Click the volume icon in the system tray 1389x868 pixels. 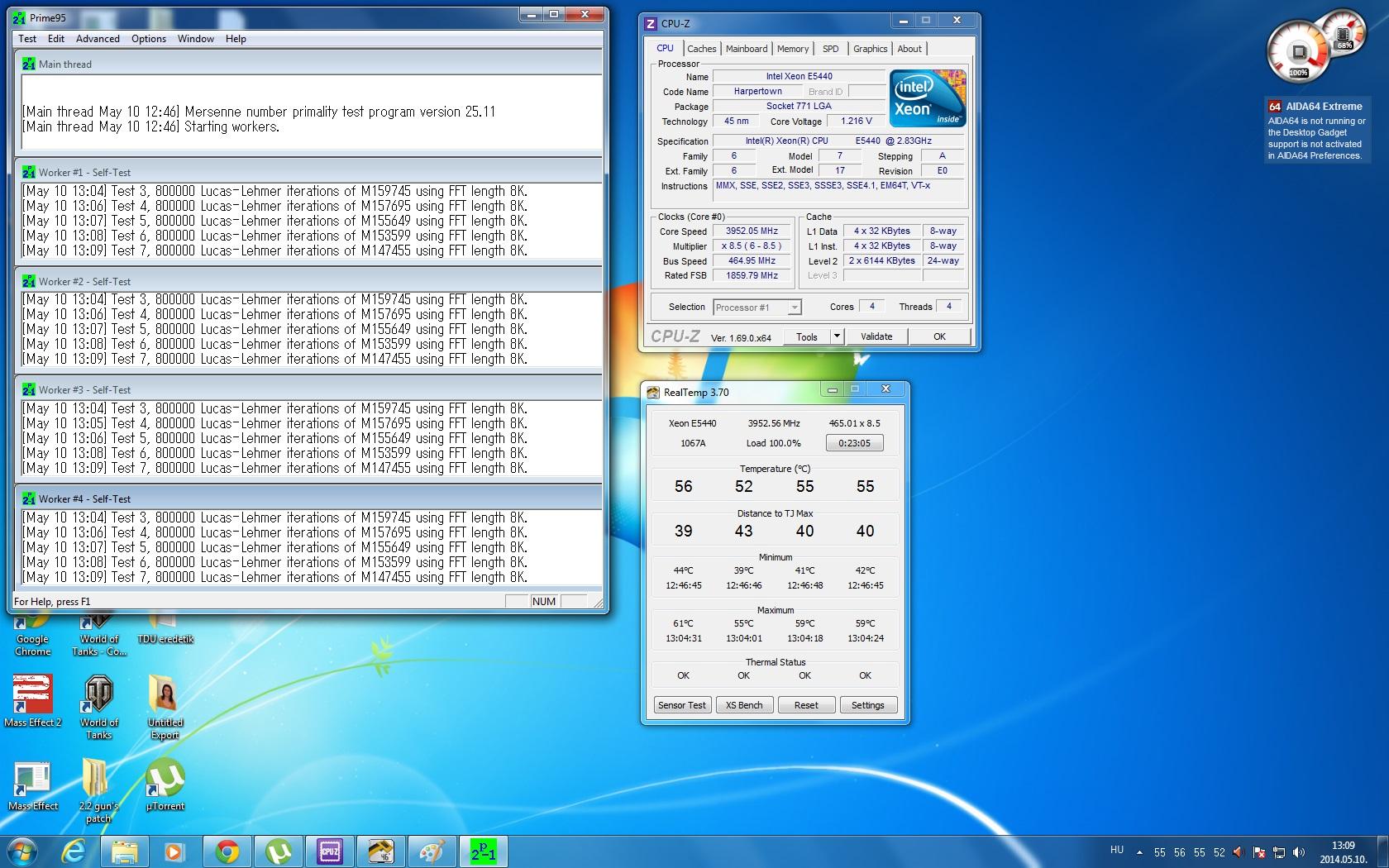(1299, 852)
